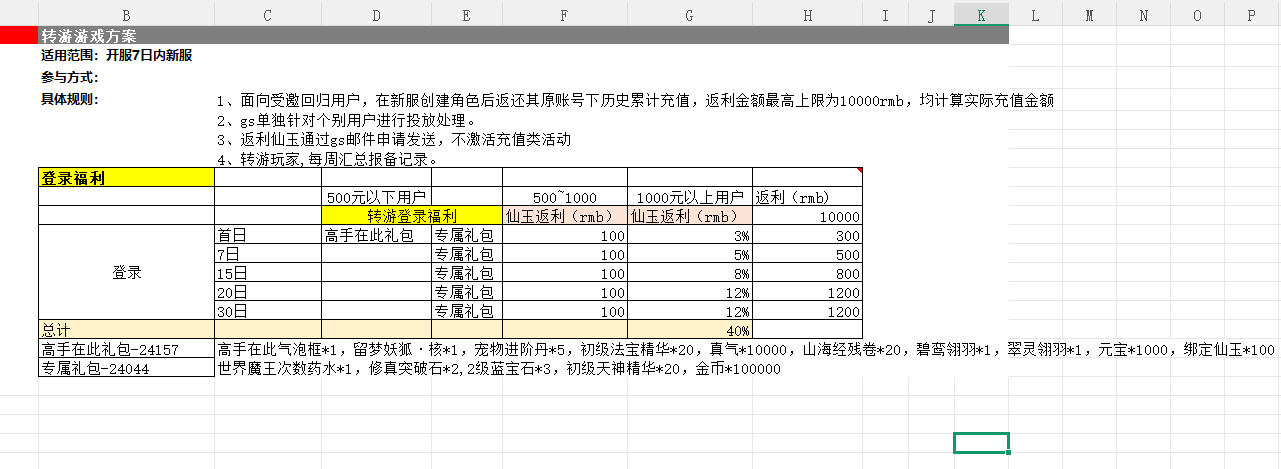The width and height of the screenshot is (1281, 469).
Task: Click the 适用范围 label cell
Action: 126,55
